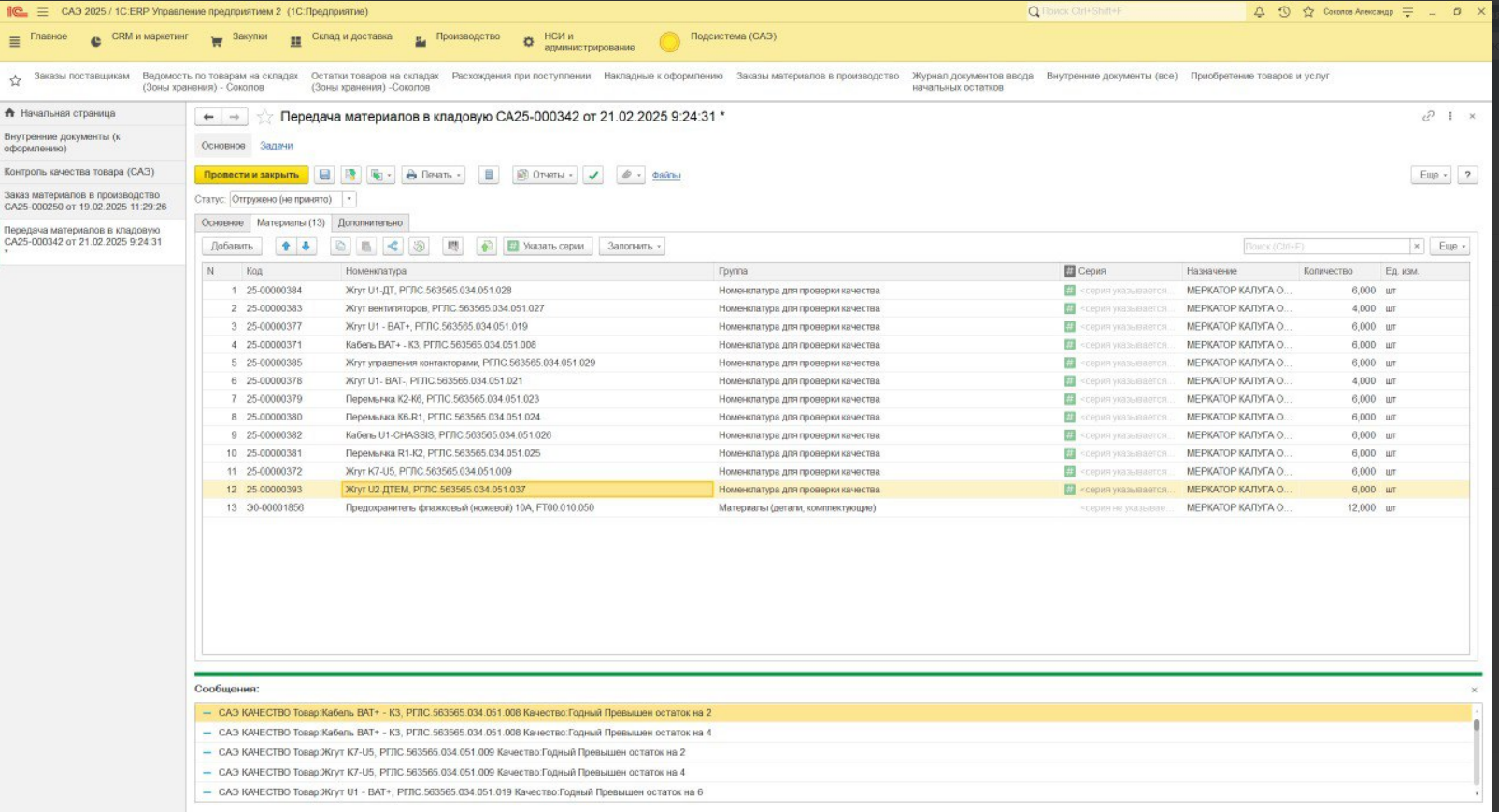Open CRM и маркетинг section
This screenshot has width=1499, height=812.
coord(140,41)
